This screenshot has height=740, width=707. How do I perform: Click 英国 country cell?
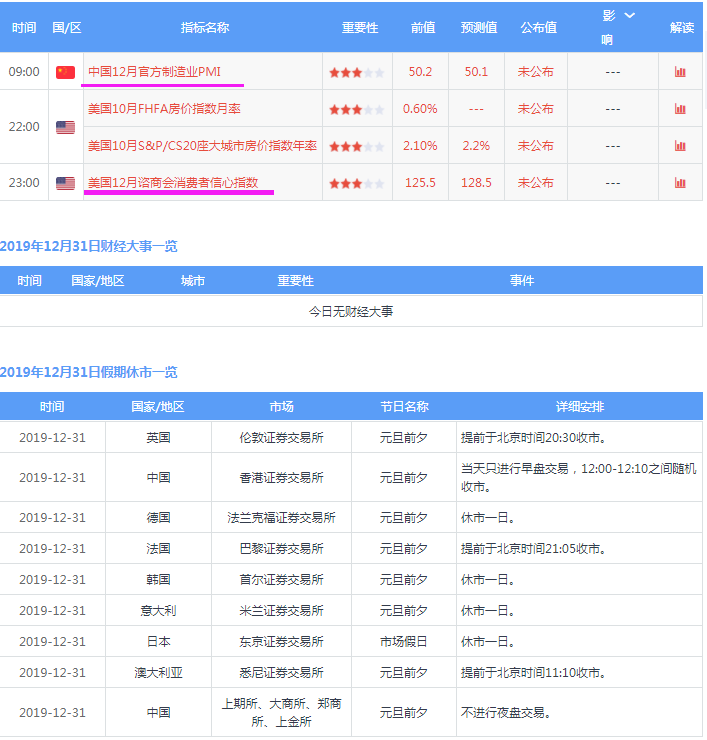click(158, 438)
